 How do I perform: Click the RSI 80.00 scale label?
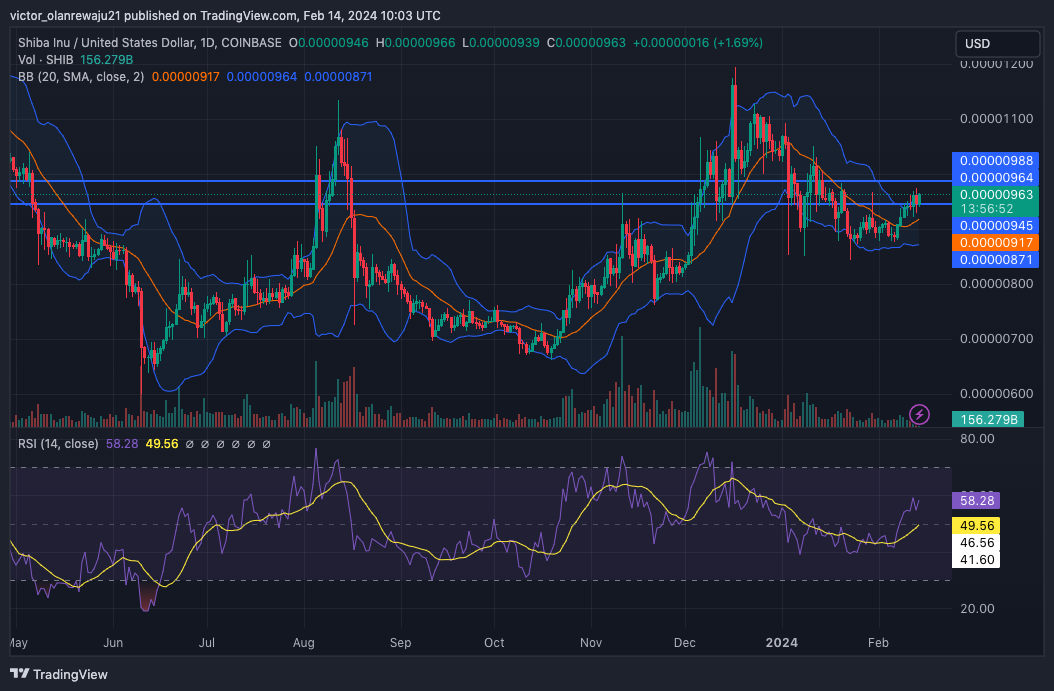point(977,439)
